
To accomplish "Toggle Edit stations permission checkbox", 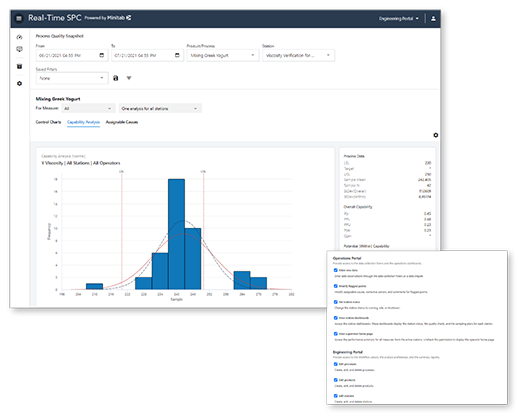I will point(336,396).
